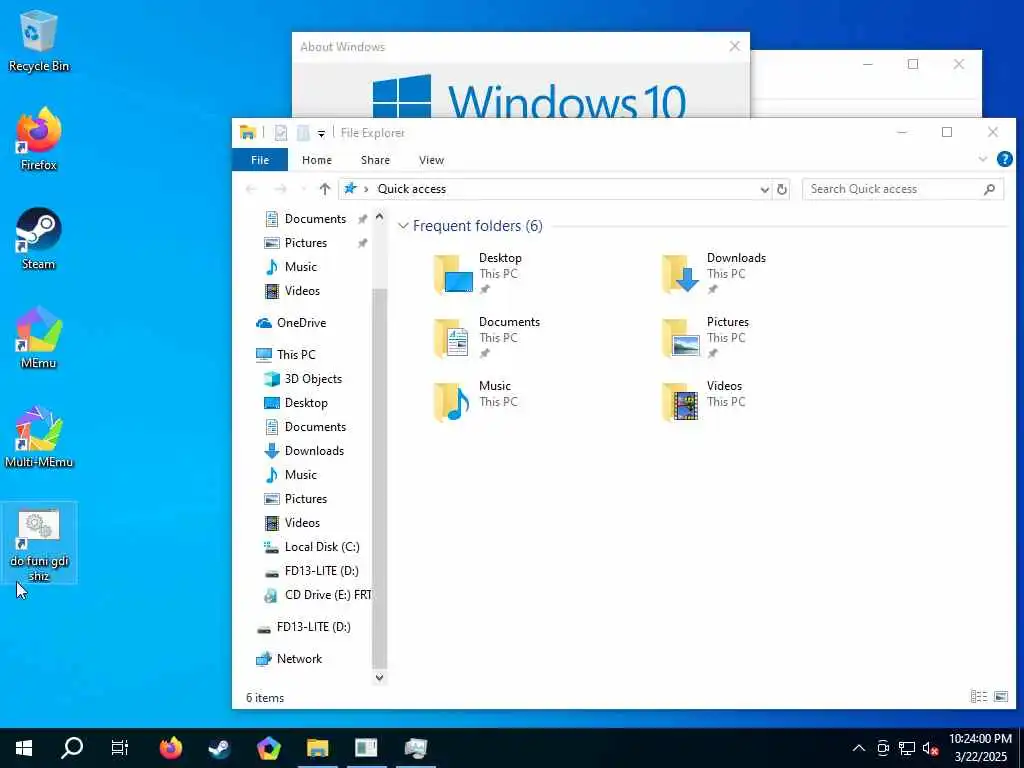This screenshot has width=1024, height=768.
Task: Click the File Explorer Properties quick-access toolbar icon
Action: tap(281, 133)
